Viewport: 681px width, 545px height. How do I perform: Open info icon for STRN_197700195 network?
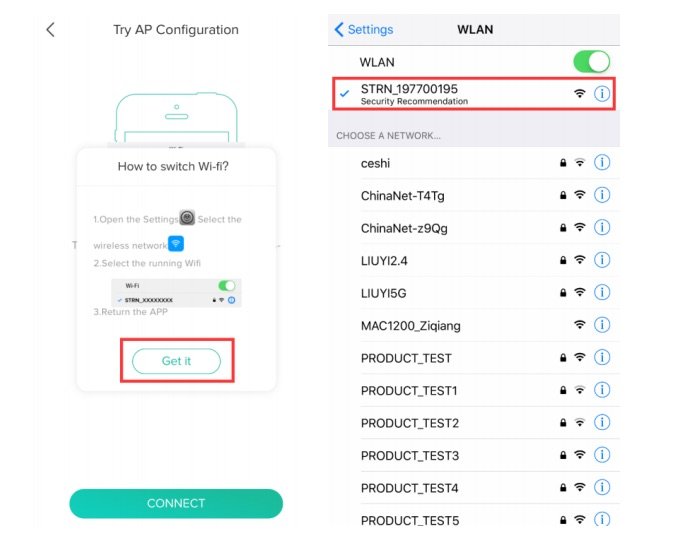[x=602, y=93]
